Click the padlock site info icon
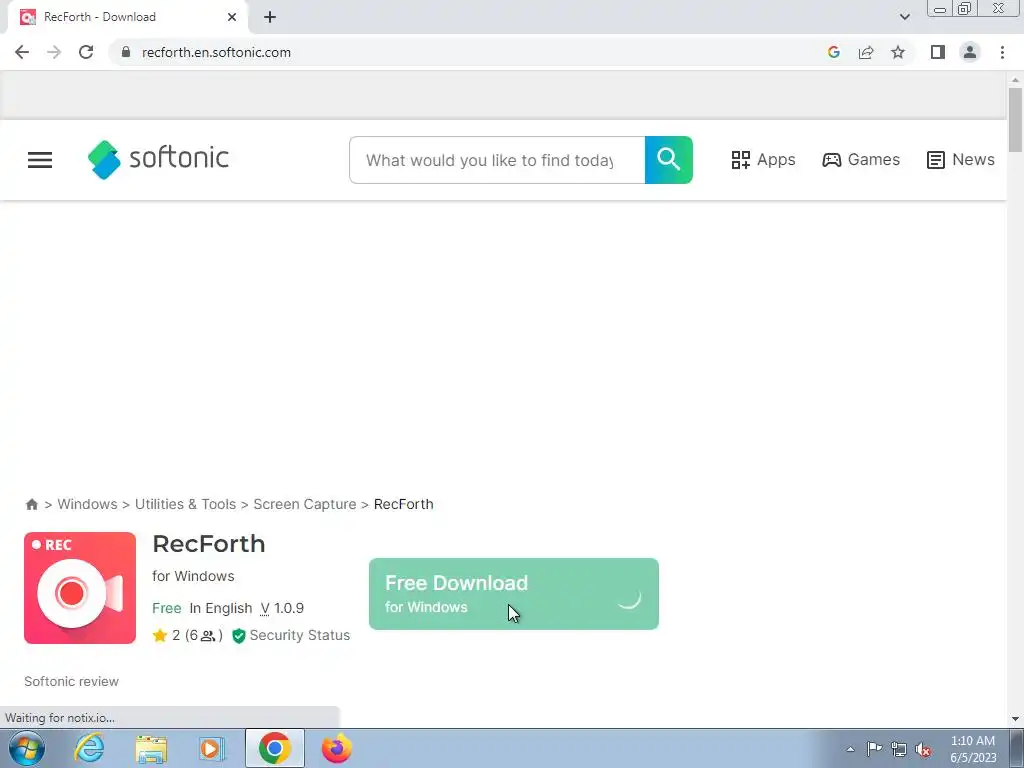1024x768 pixels. click(x=126, y=52)
